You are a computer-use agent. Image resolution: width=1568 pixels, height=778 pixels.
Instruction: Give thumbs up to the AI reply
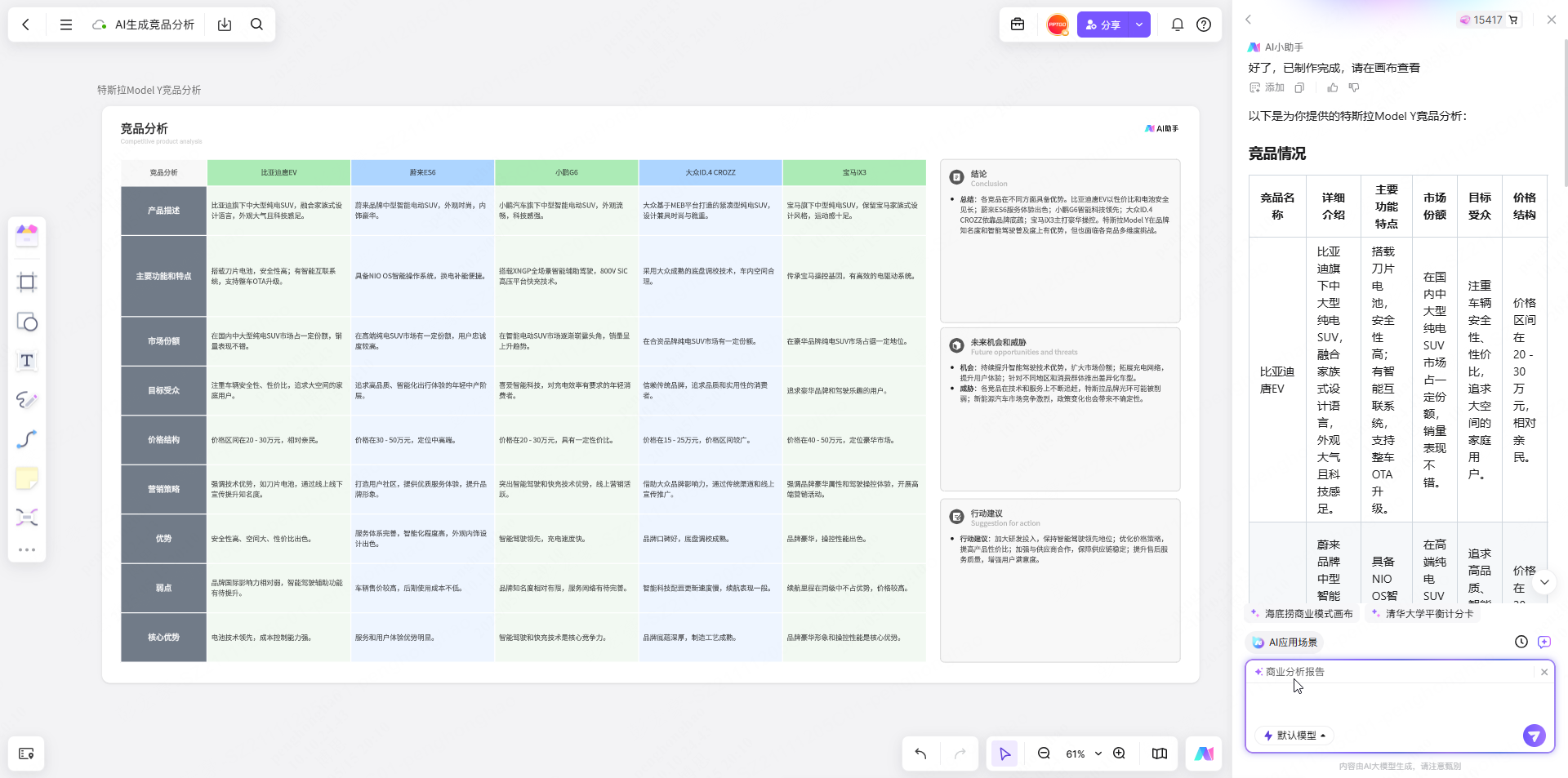tap(1333, 87)
